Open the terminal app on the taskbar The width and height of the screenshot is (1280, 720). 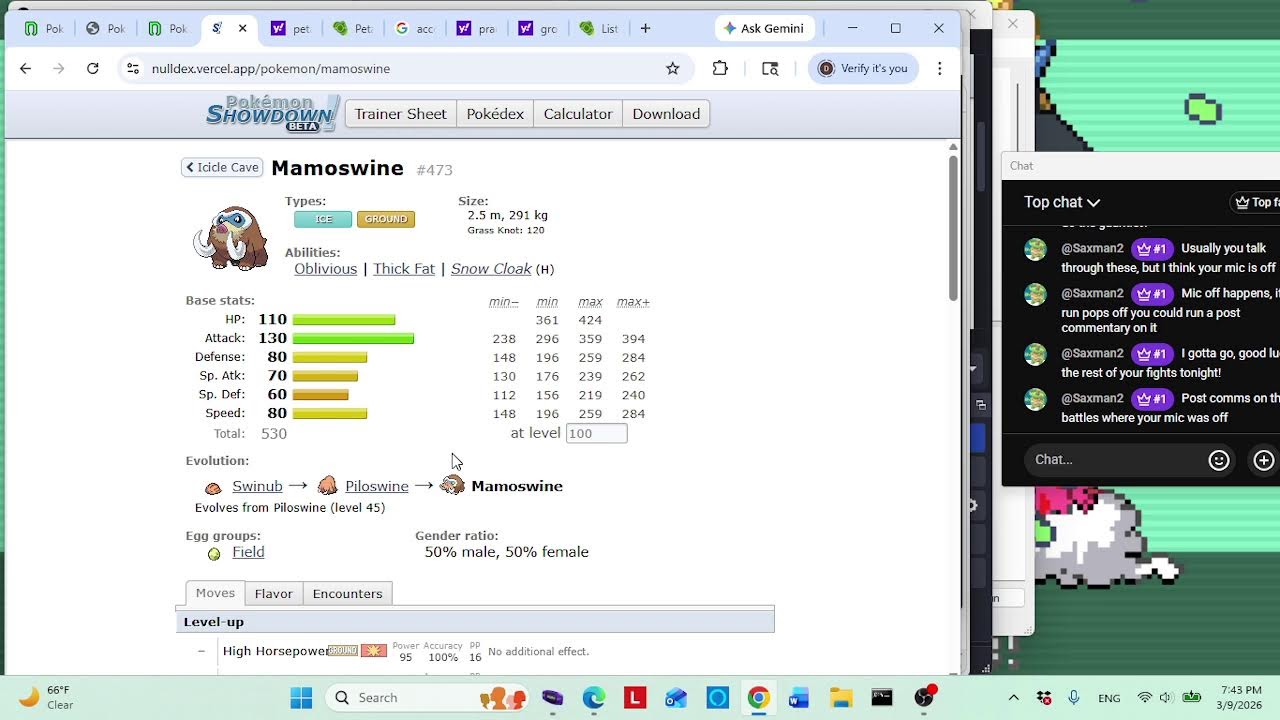point(881,697)
